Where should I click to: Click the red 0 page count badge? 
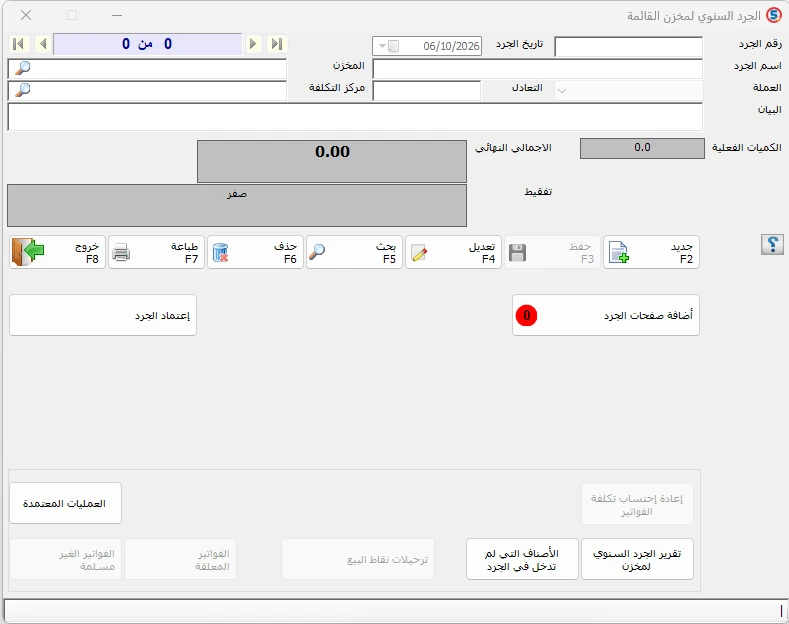tap(526, 316)
